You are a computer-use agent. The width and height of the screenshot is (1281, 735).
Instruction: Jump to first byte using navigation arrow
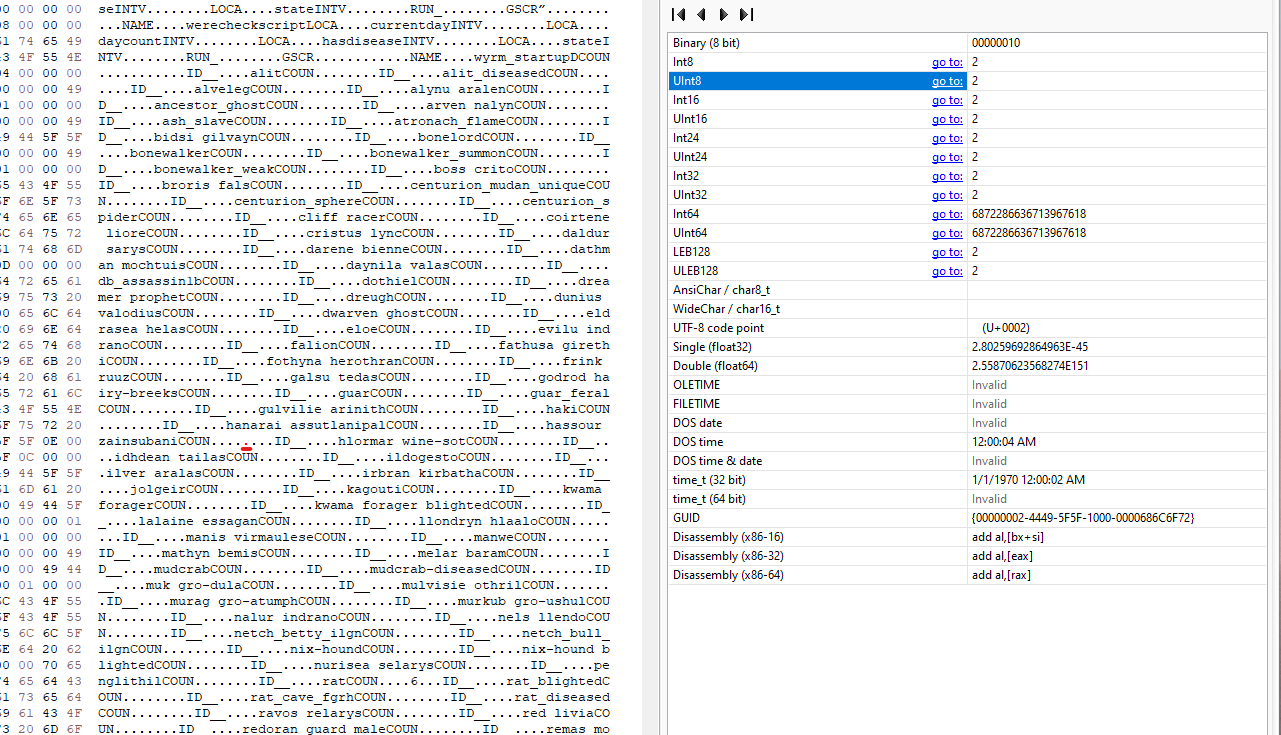click(679, 15)
